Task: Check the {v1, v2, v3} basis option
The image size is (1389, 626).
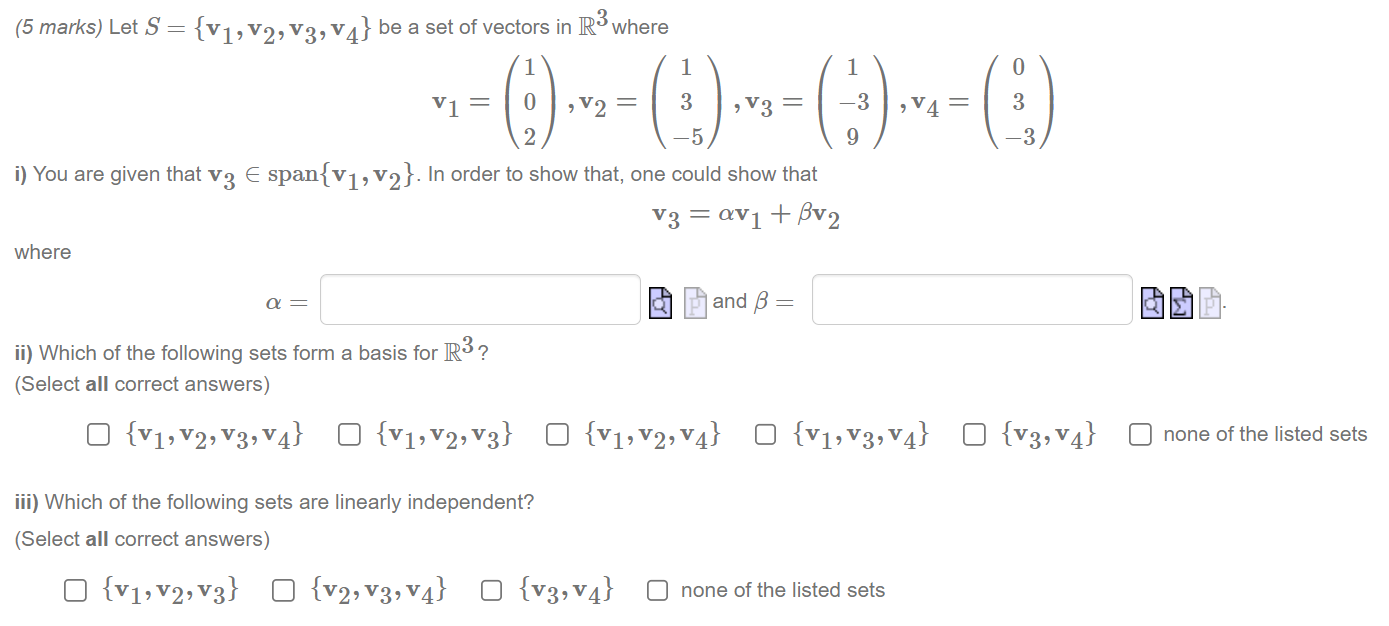Action: [x=347, y=433]
